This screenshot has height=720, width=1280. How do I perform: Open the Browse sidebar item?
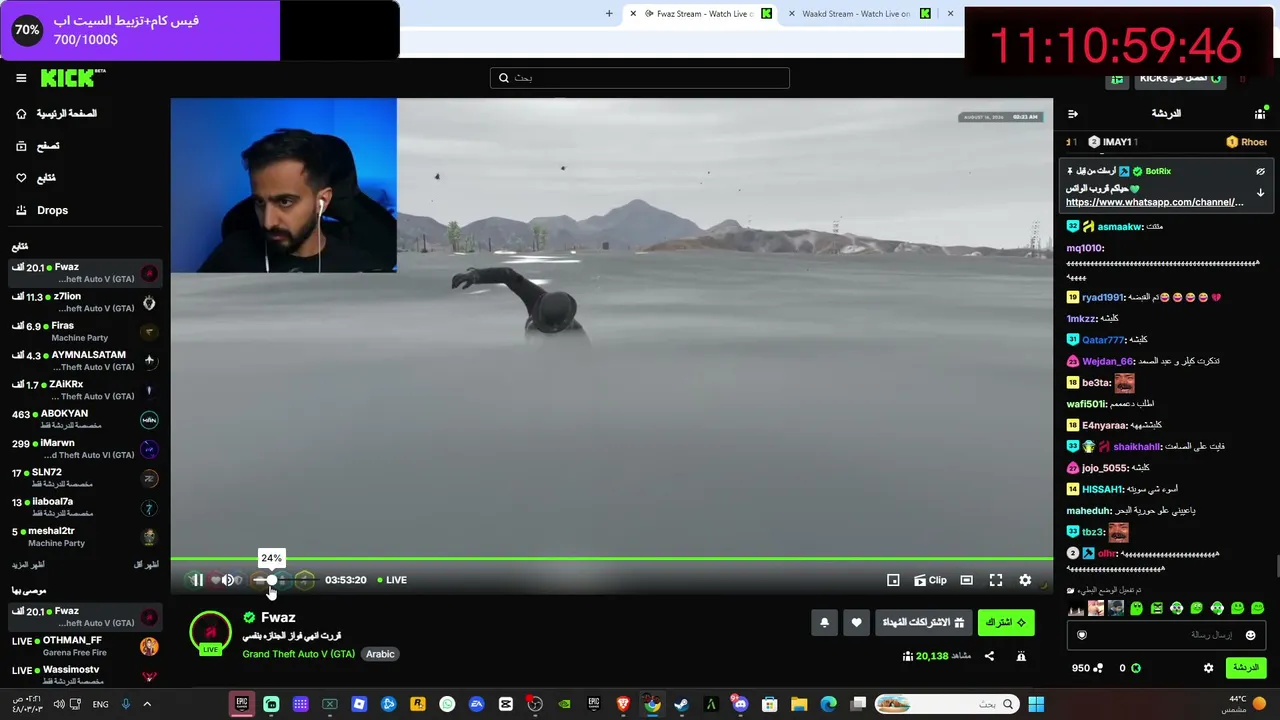37,146
